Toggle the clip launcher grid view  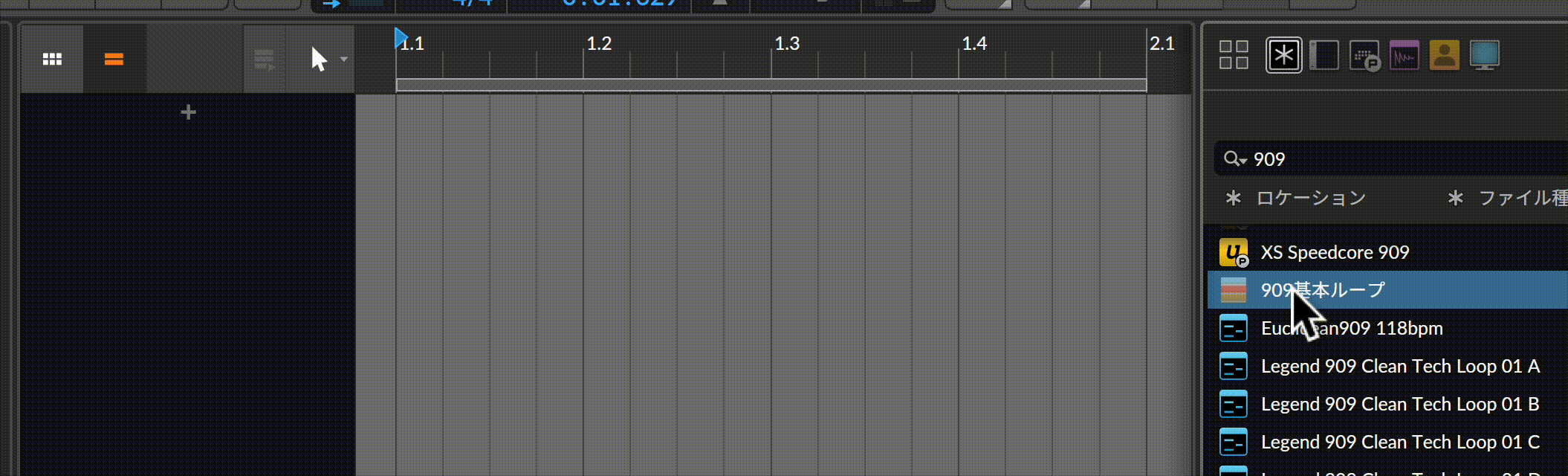52,59
